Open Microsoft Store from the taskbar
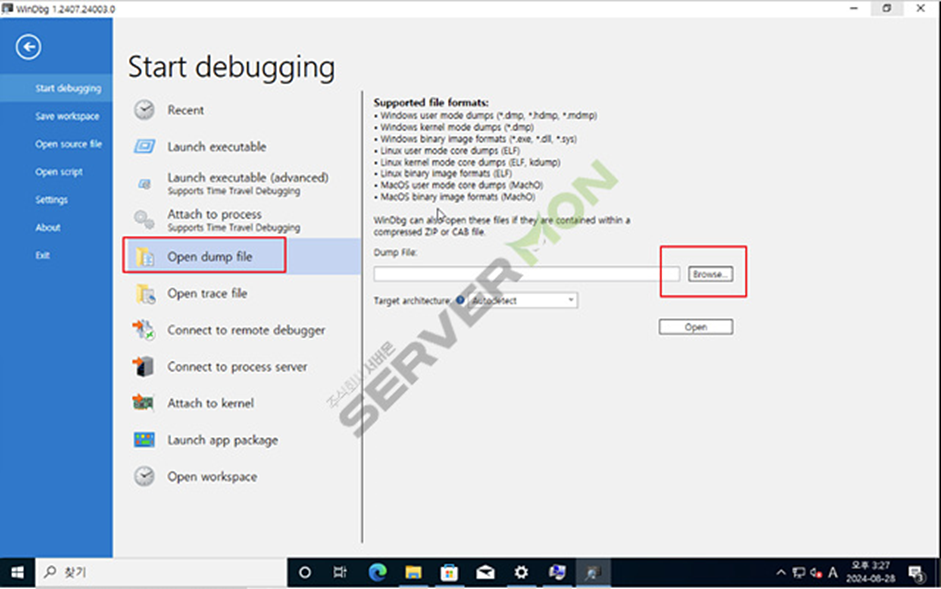The width and height of the screenshot is (941, 589). [x=449, y=573]
